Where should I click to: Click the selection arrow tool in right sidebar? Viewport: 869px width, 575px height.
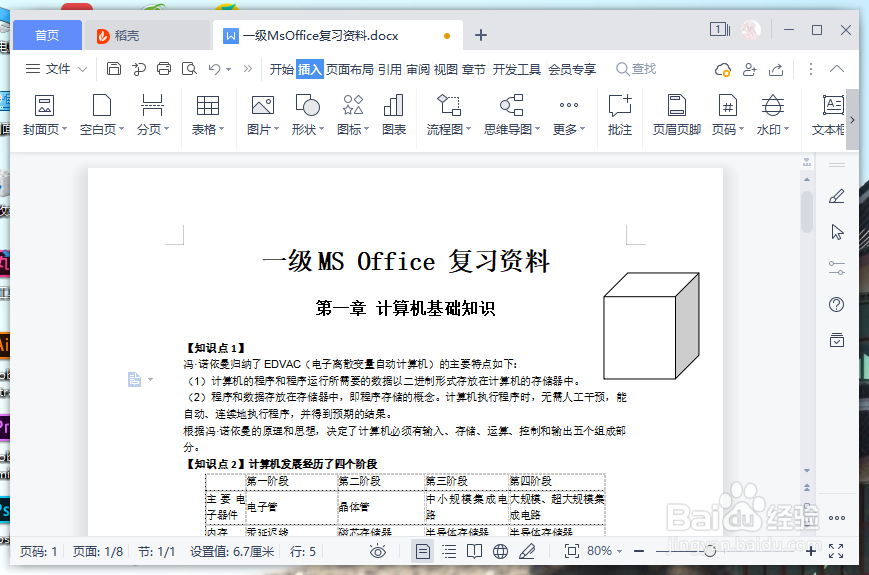(837, 232)
